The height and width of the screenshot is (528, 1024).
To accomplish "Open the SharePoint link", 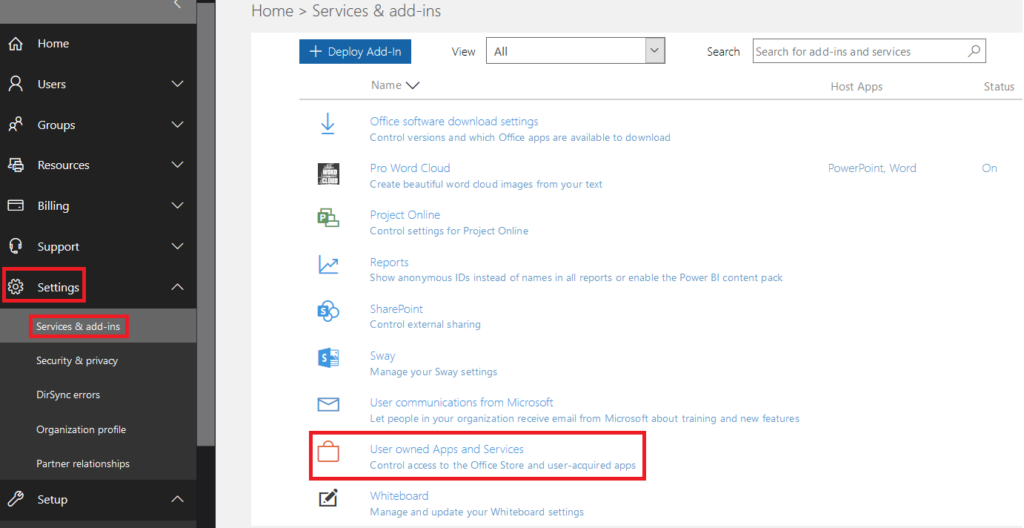I will [x=396, y=309].
